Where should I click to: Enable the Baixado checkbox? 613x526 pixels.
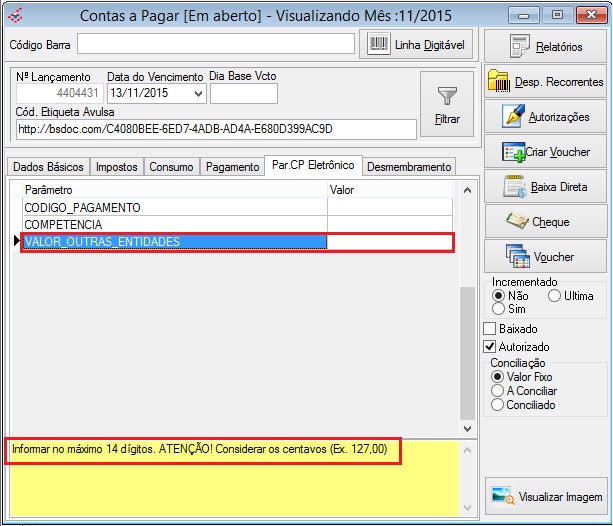[x=490, y=329]
